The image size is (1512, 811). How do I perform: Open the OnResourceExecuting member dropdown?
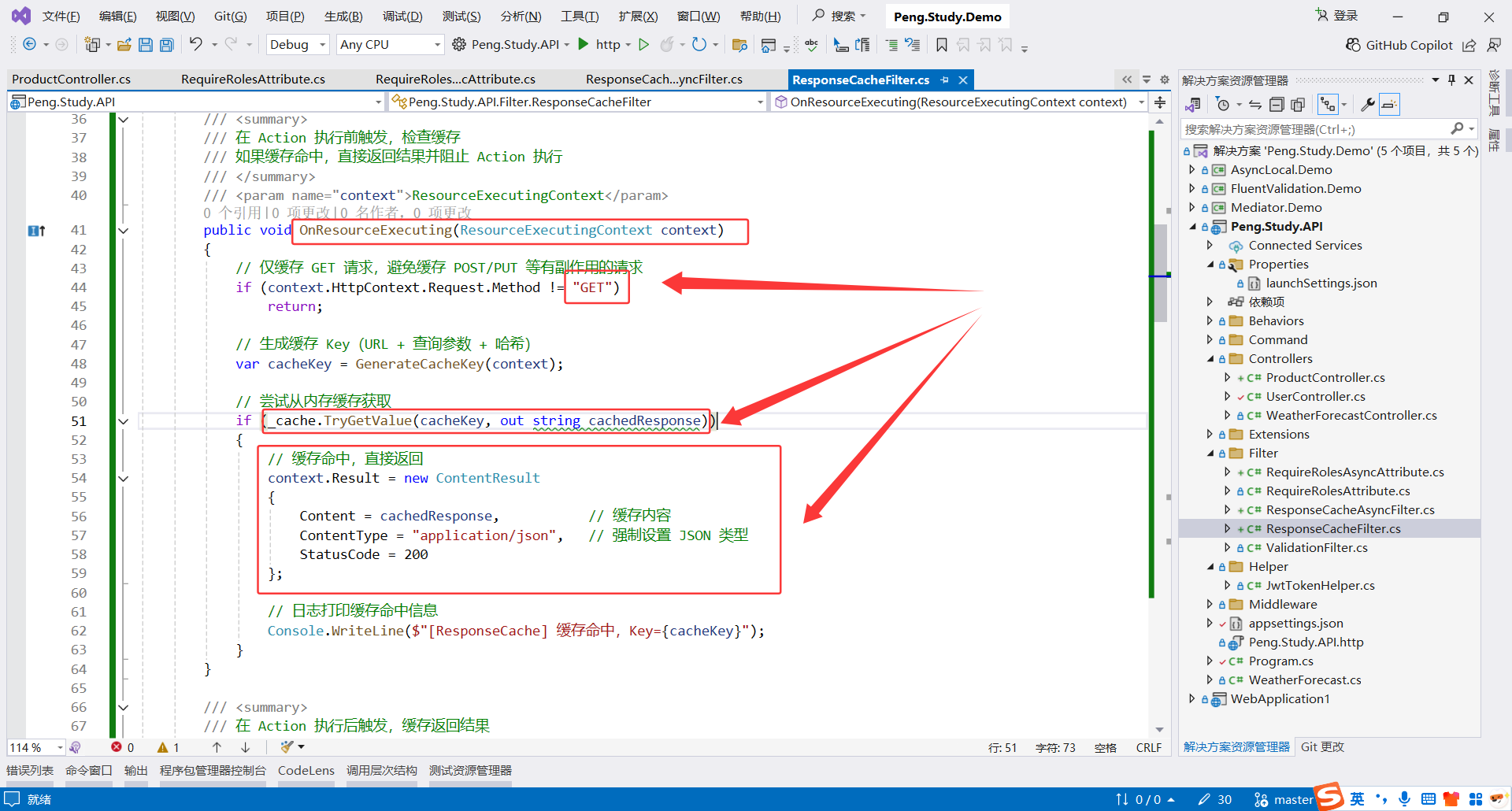960,102
